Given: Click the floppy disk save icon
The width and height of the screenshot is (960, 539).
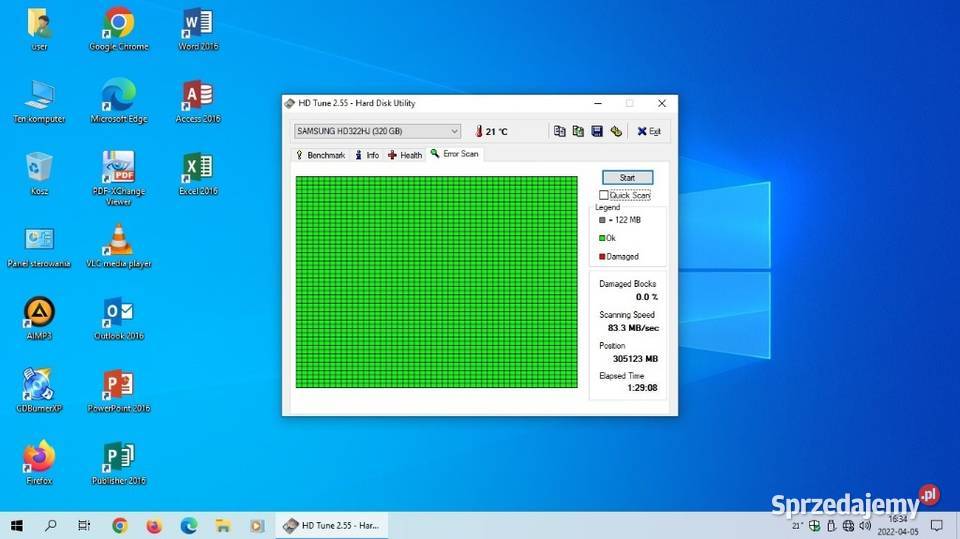Looking at the screenshot, I should coord(597,131).
